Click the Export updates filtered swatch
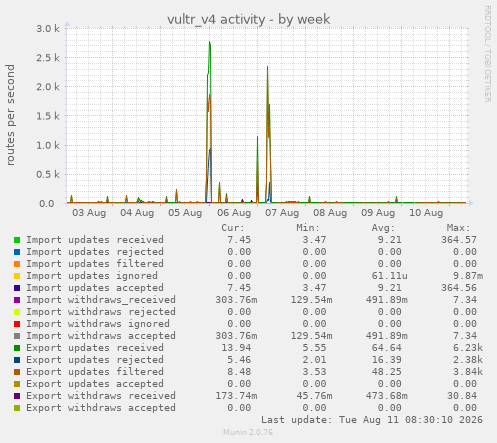The image size is (497, 443). point(17,372)
